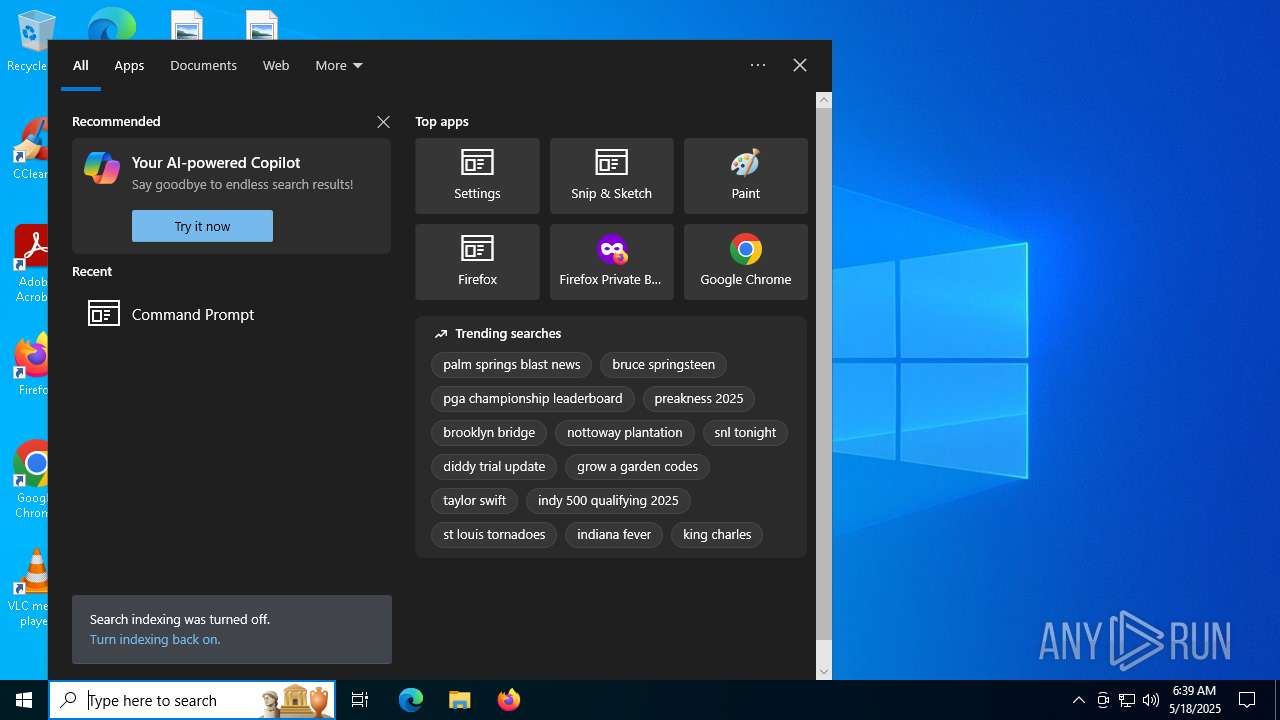This screenshot has height=720, width=1280.
Task: Open network status tray icon
Action: 1127,700
